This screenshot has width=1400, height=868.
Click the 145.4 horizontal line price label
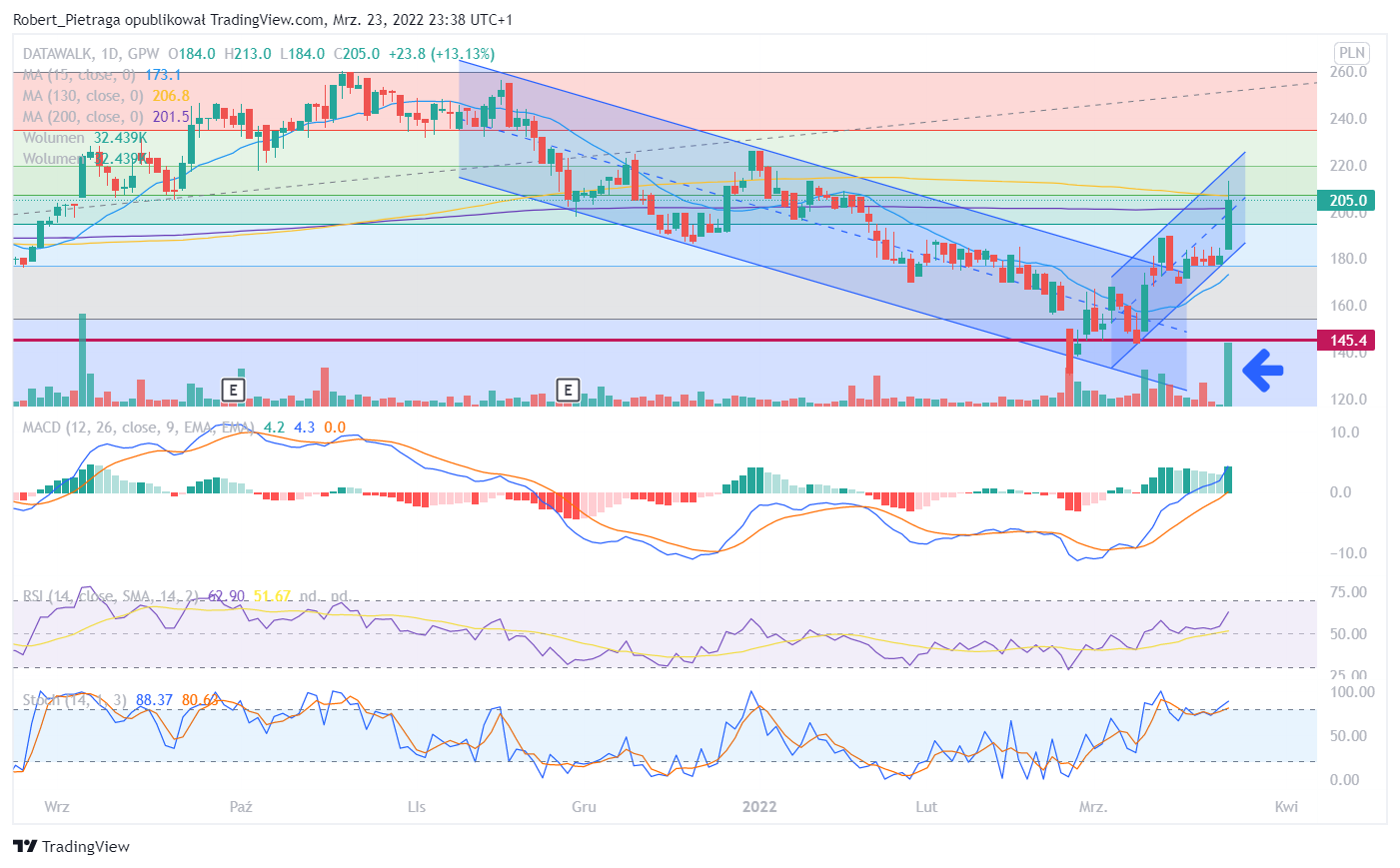[x=1347, y=341]
